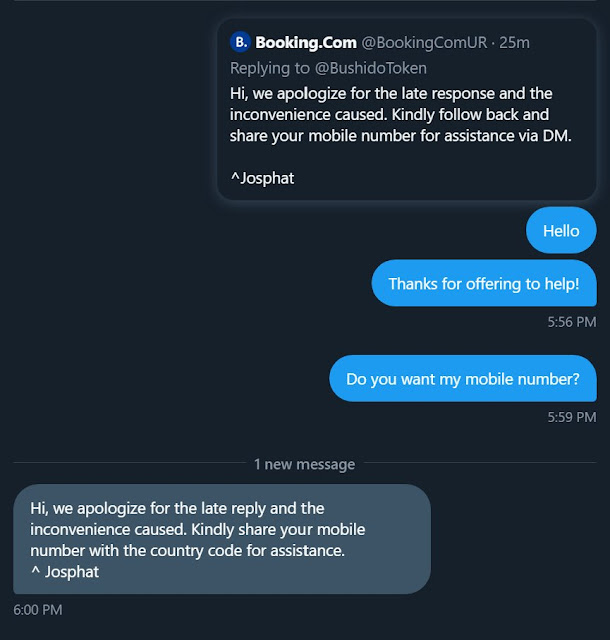Click the Booking.com blue avatar icon
Viewport: 610px width, 640px height.
240,42
